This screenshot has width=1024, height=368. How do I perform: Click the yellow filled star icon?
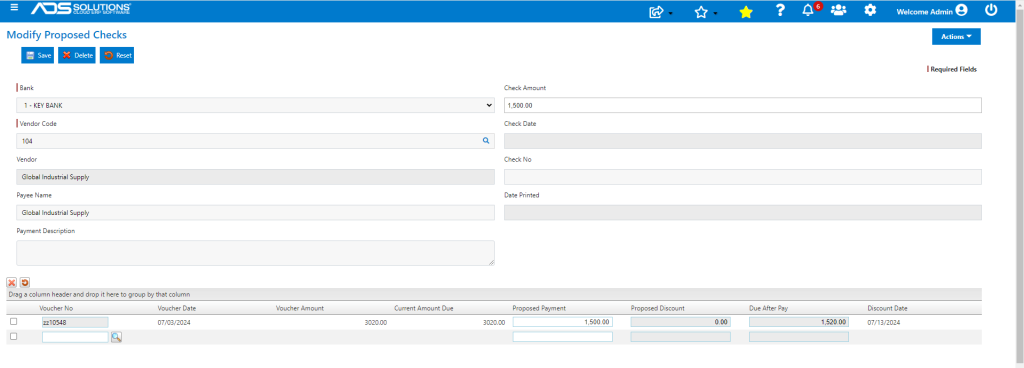click(746, 11)
